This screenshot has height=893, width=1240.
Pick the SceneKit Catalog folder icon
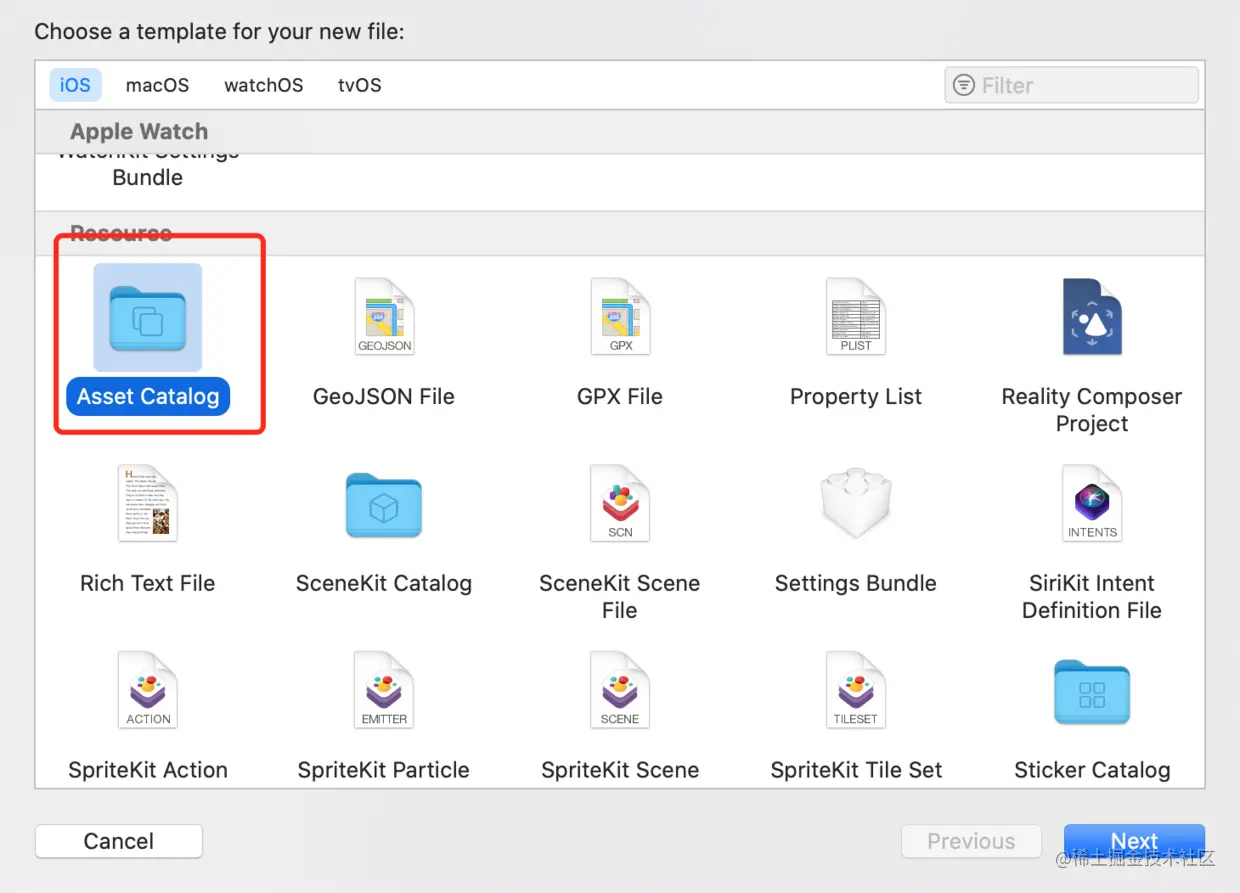(x=384, y=505)
